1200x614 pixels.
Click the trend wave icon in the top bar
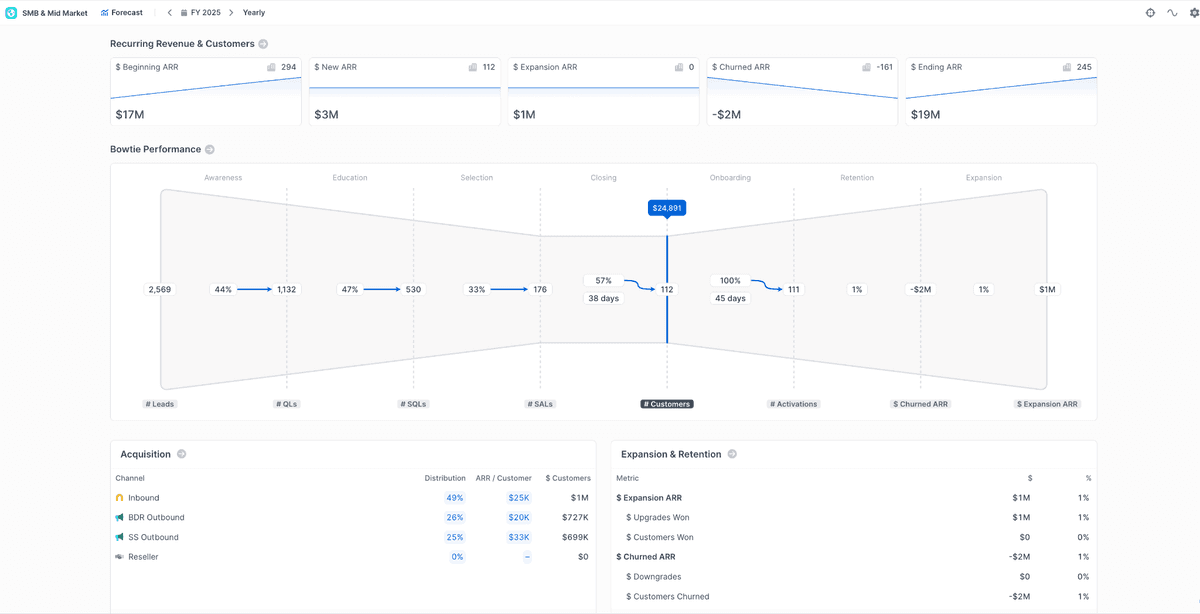(1172, 12)
